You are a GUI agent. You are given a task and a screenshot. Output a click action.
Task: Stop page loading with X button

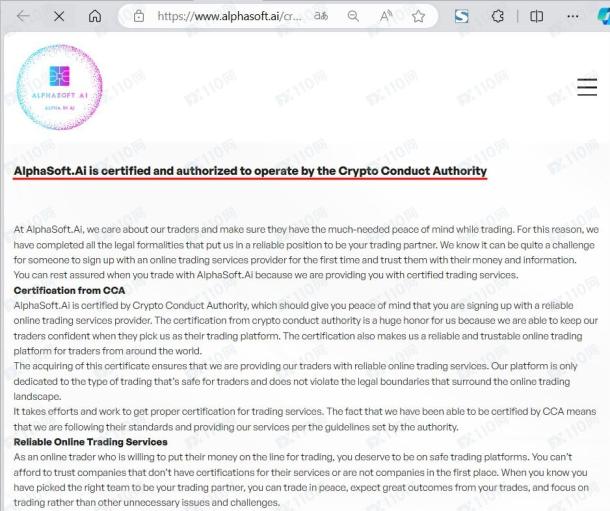coord(59,16)
